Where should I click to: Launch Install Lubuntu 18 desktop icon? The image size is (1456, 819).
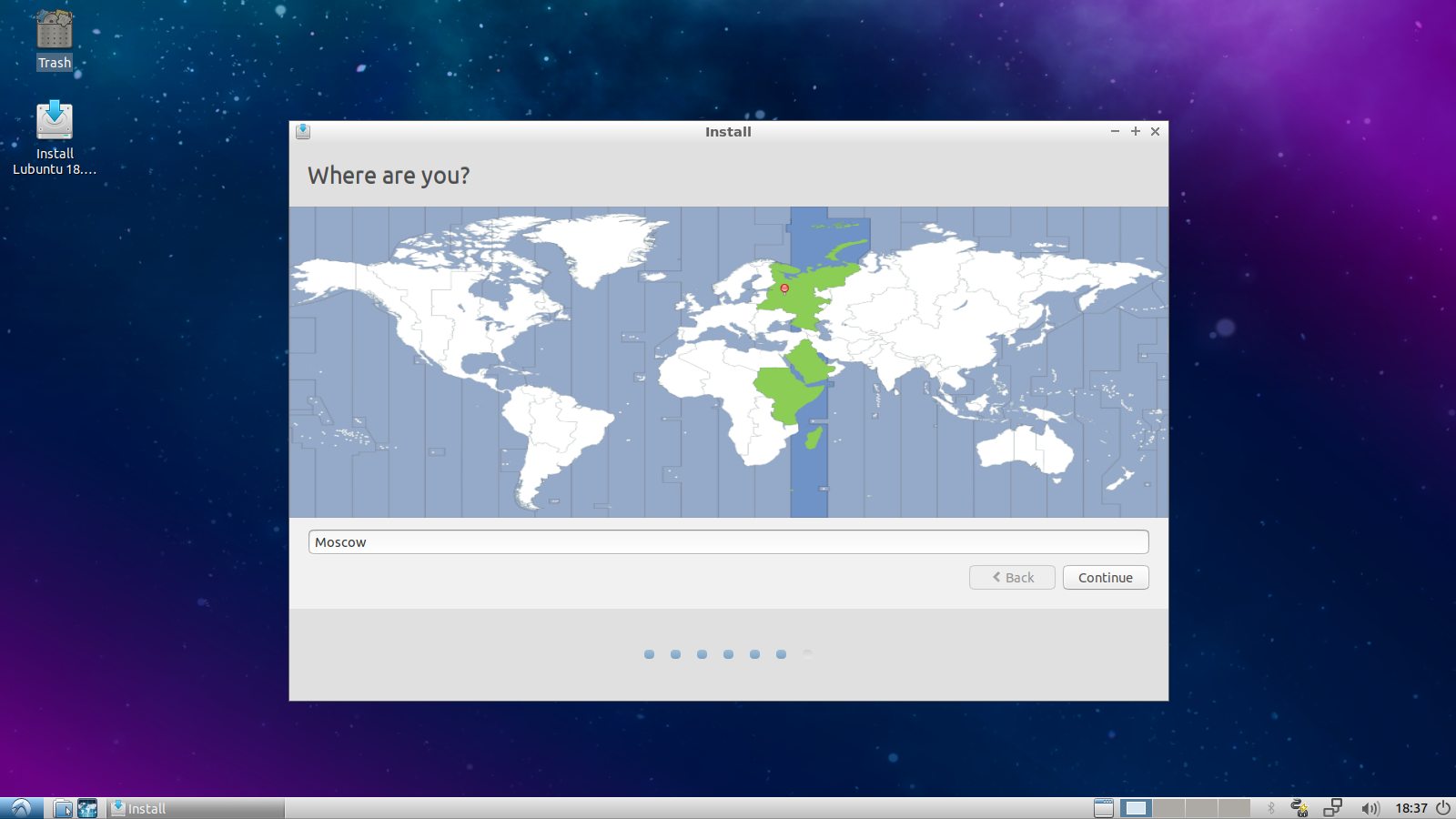pyautogui.click(x=55, y=137)
